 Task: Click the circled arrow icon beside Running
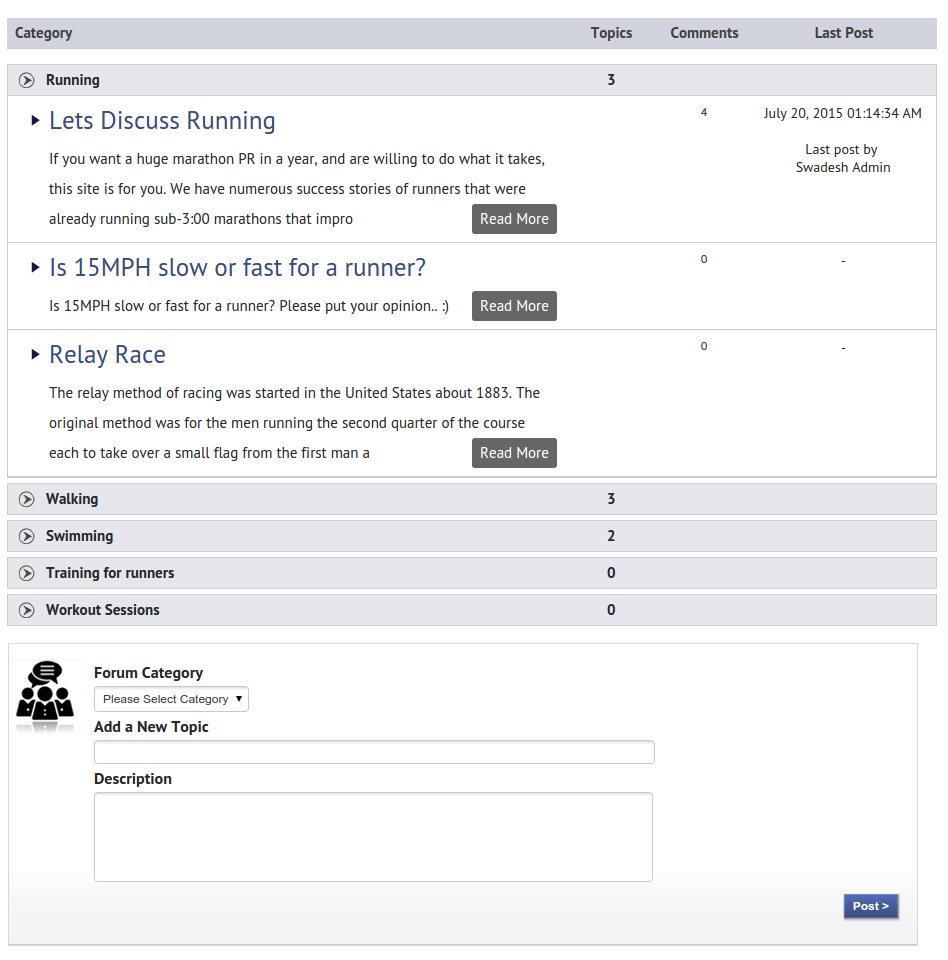(x=27, y=80)
